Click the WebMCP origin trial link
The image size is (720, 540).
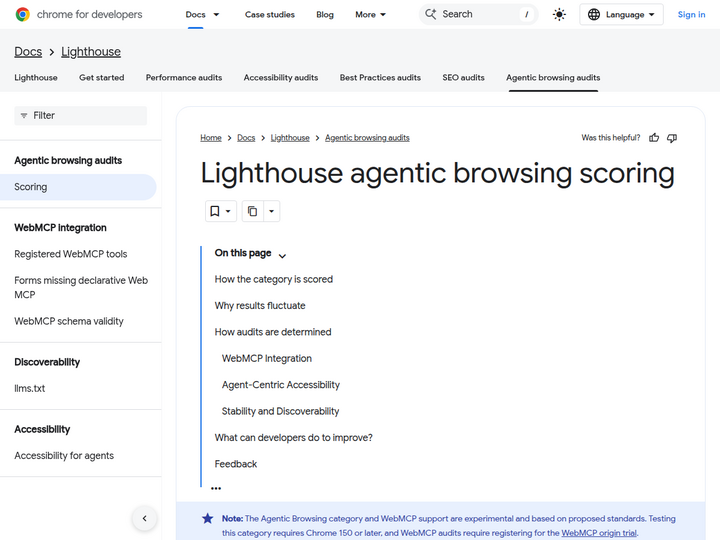pyautogui.click(x=599, y=533)
